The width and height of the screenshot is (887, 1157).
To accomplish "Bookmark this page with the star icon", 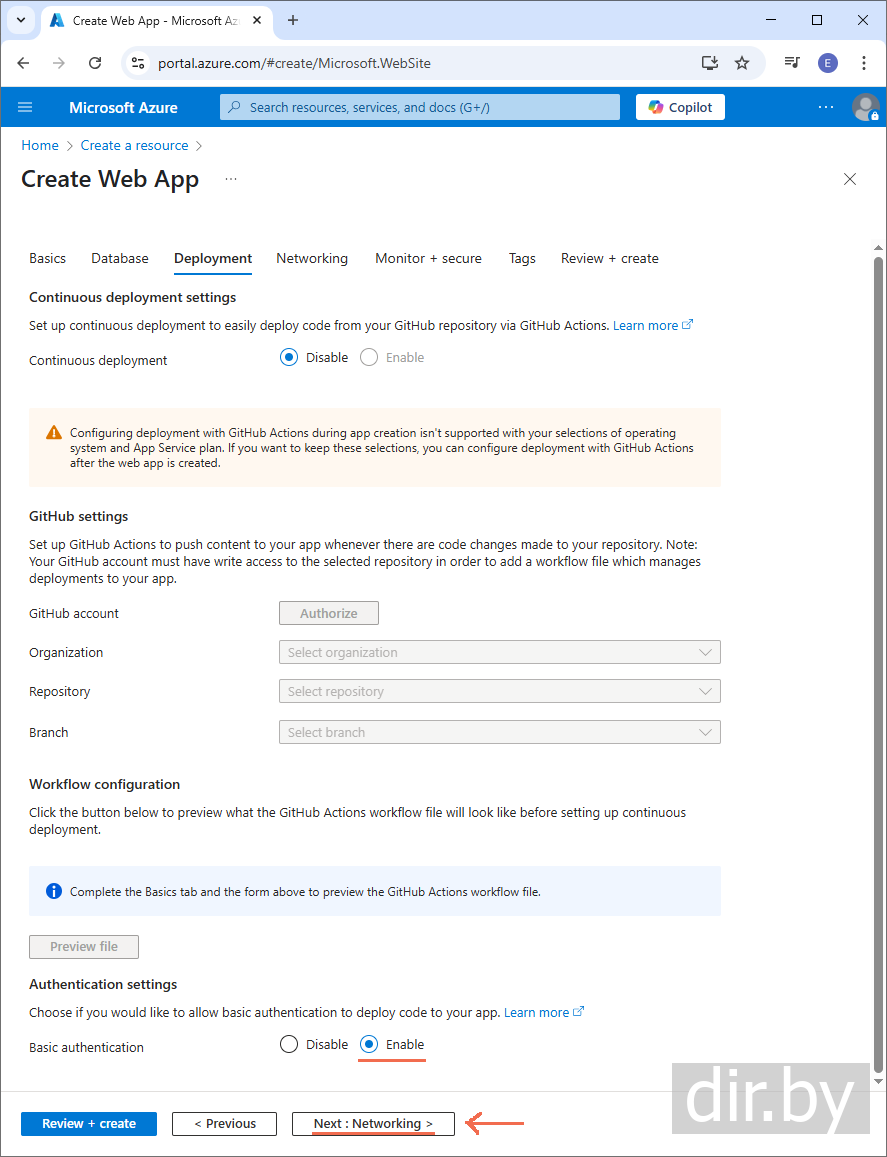I will [x=742, y=63].
